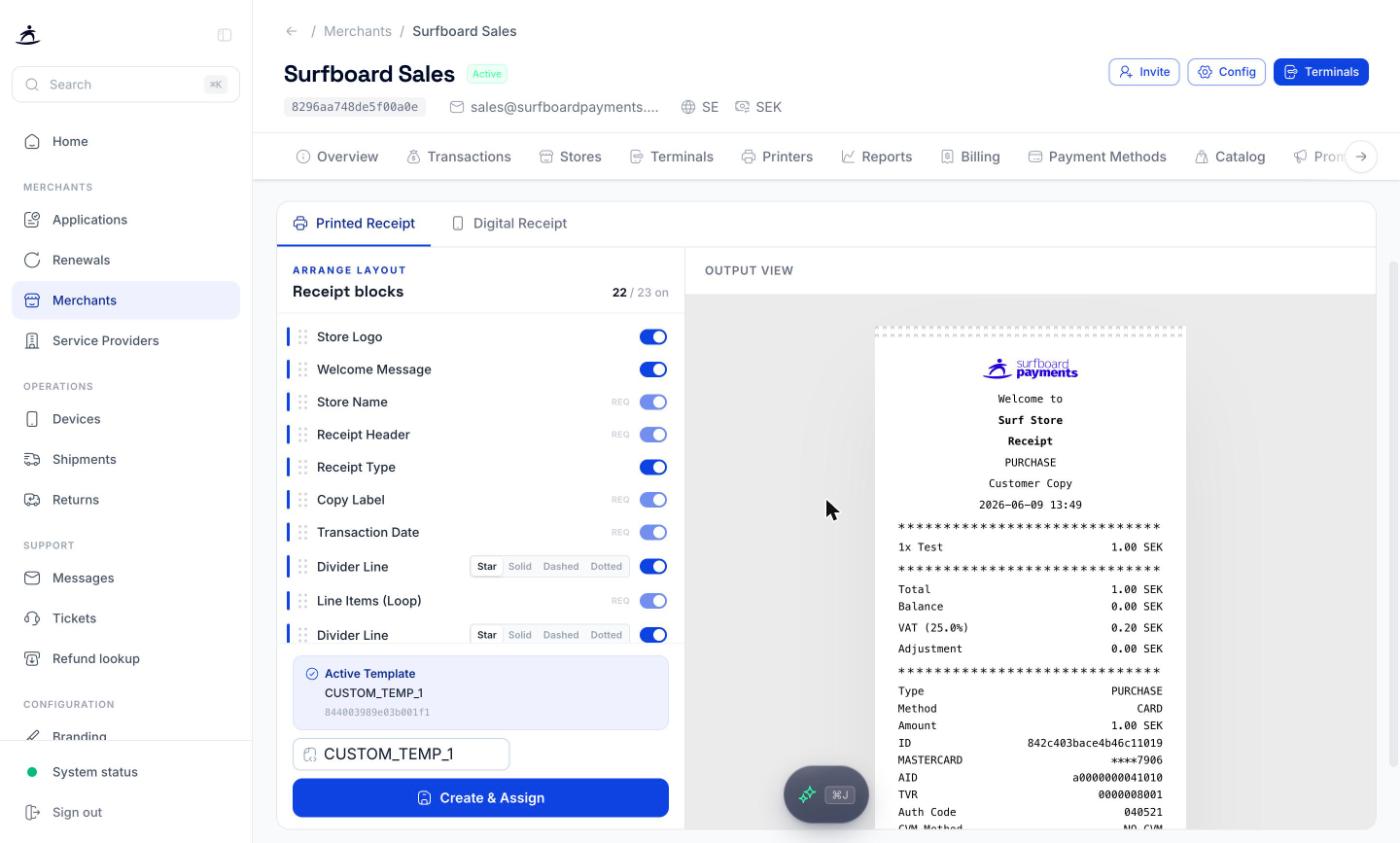Click the Home icon in sidebar
Viewport: 1400px width, 843px height.
click(32, 142)
